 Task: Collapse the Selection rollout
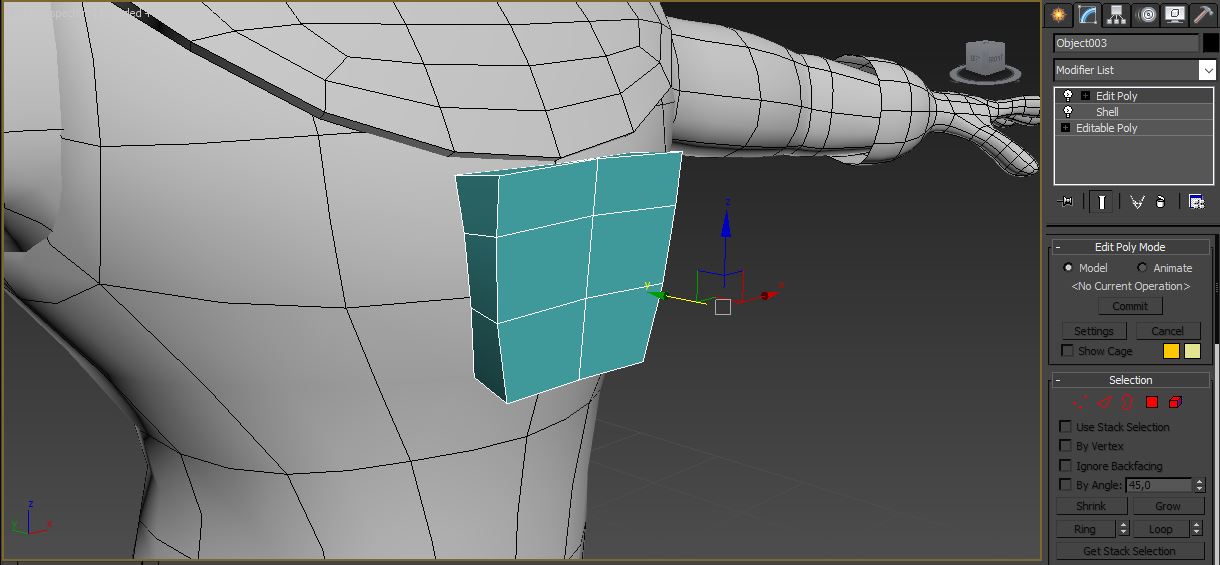(1058, 380)
